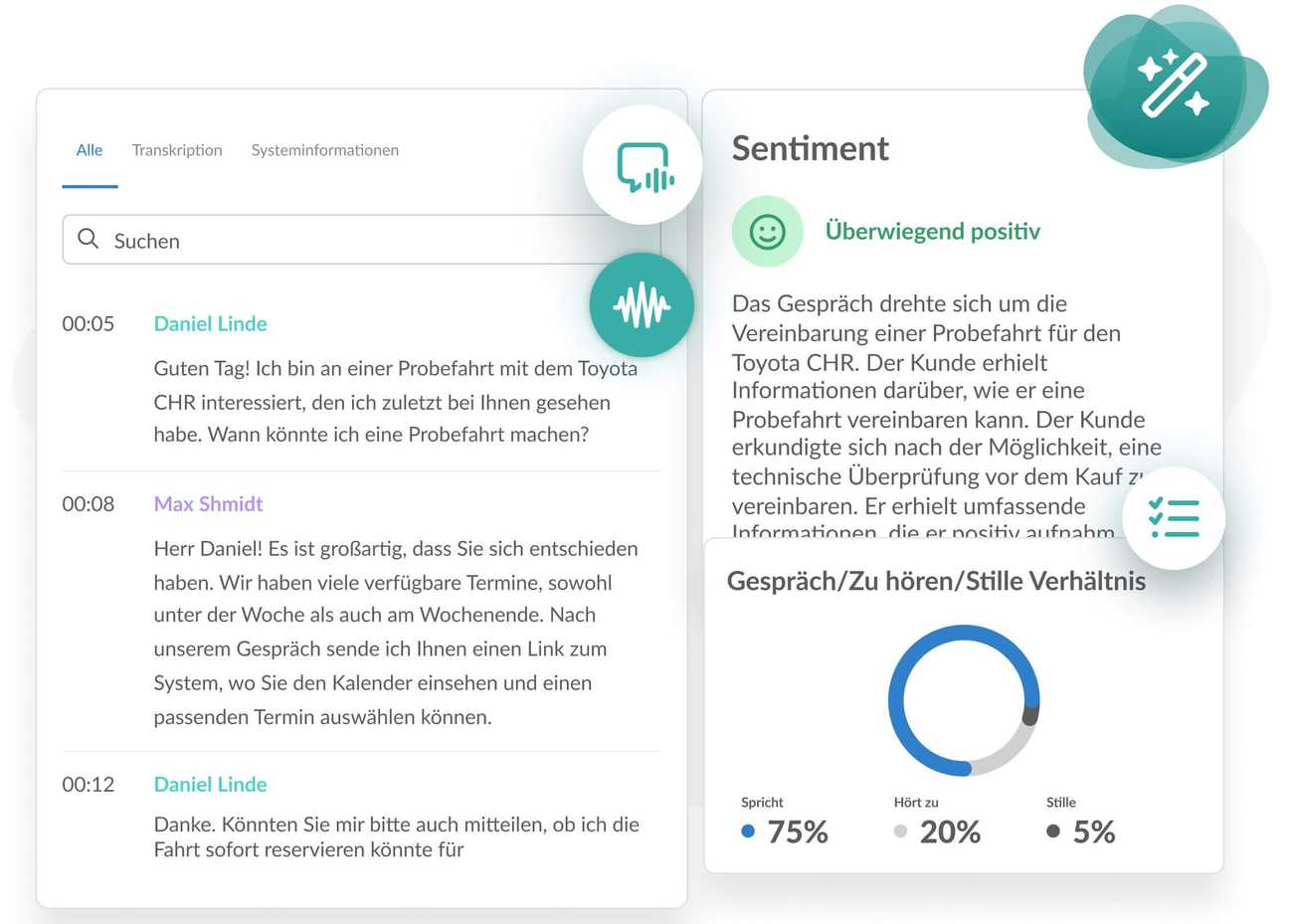The image size is (1293, 924).
Task: Switch to the Alle tab
Action: tap(90, 150)
